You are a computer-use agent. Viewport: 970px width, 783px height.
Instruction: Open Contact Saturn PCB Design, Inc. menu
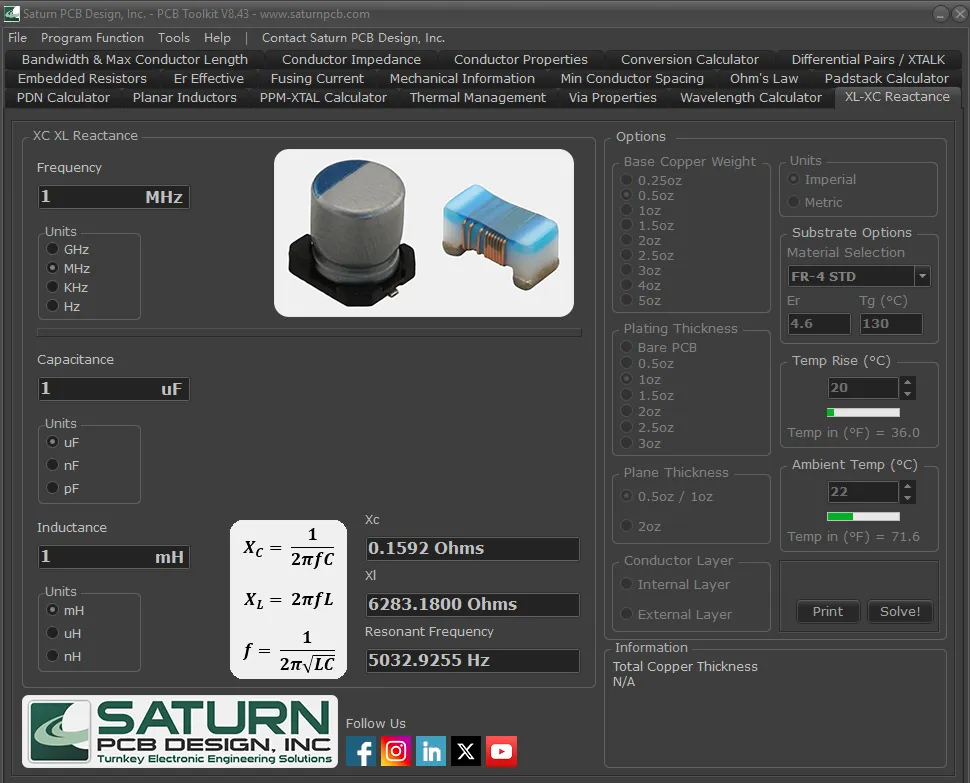(x=353, y=38)
